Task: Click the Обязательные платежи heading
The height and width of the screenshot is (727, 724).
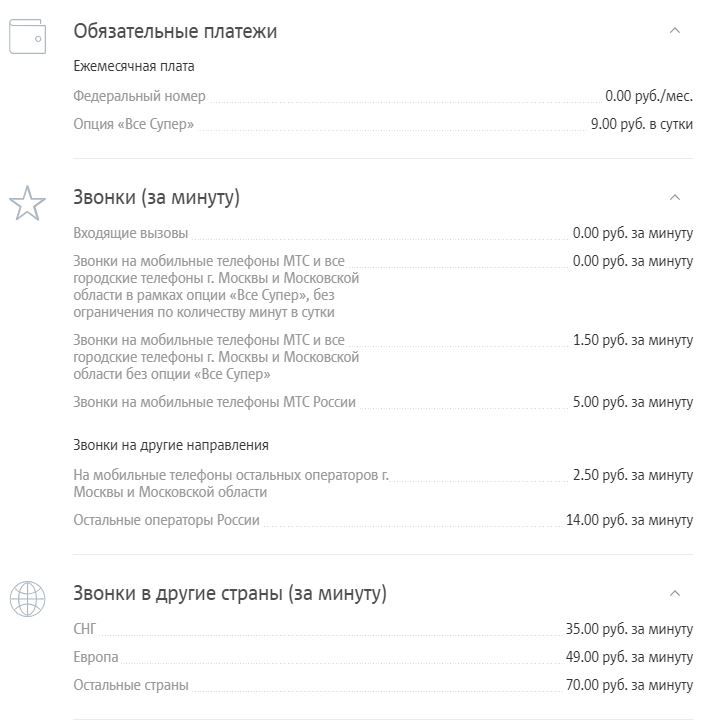Action: tap(175, 31)
